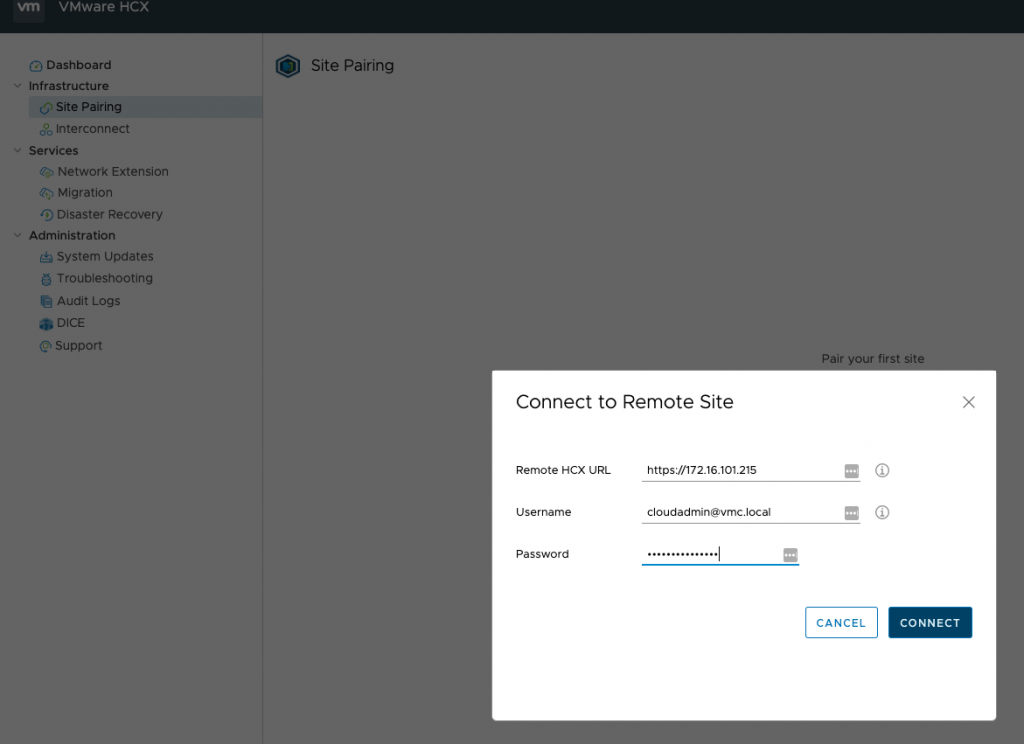Image resolution: width=1024 pixels, height=744 pixels.
Task: Open Support page
Action: click(78, 346)
